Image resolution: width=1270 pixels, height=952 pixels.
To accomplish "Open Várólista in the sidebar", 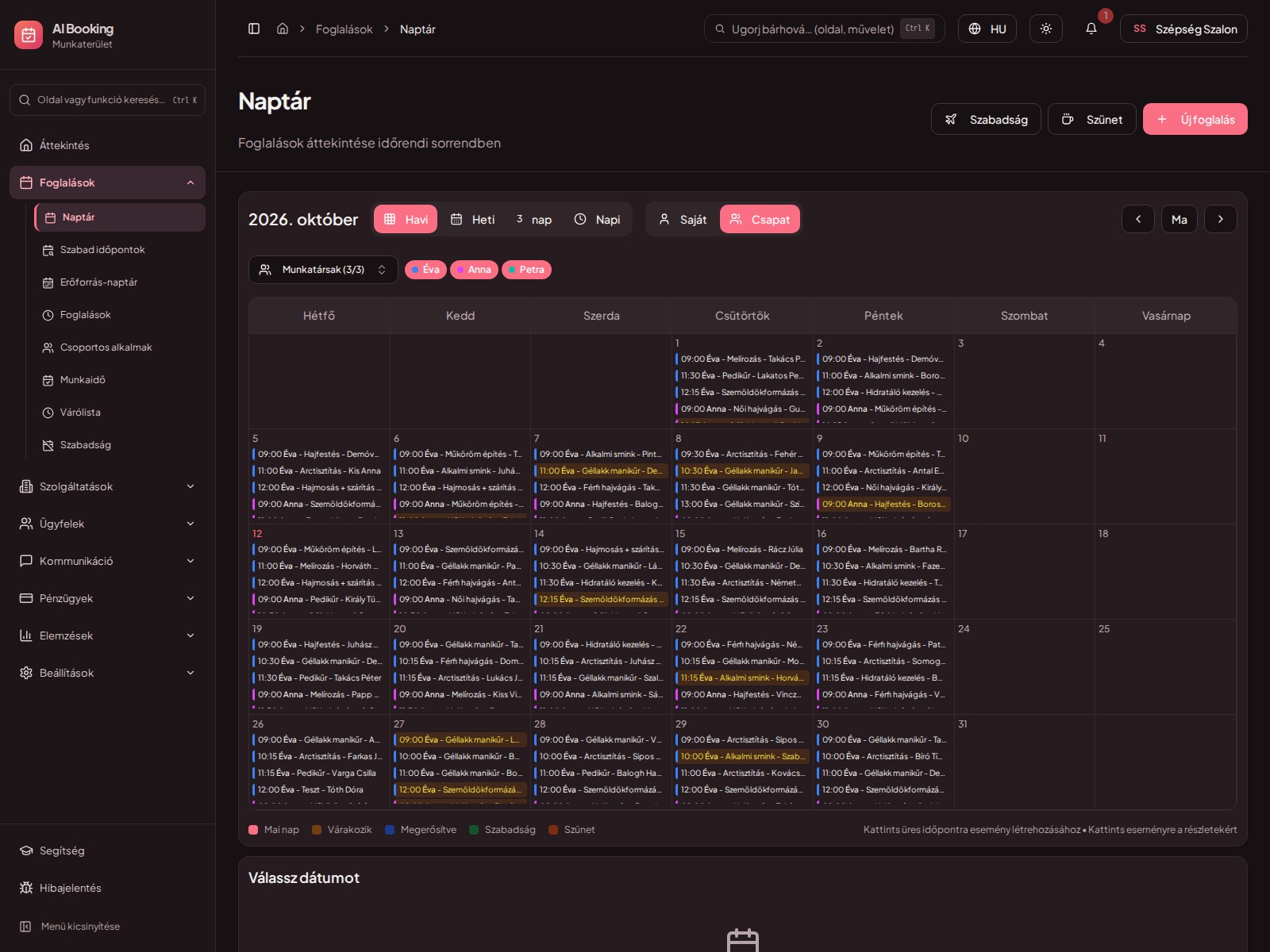I will (x=120, y=413).
